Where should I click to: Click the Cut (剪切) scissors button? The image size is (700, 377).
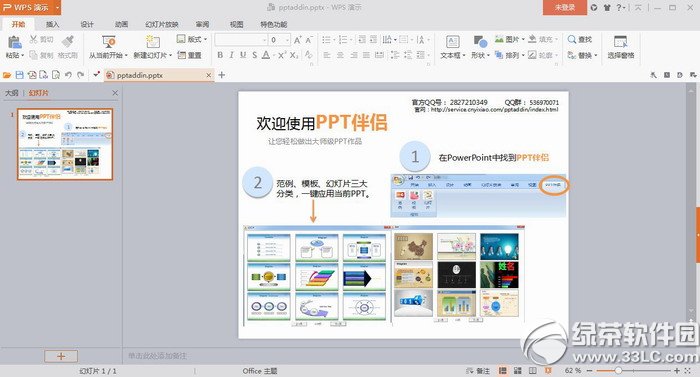[41, 40]
